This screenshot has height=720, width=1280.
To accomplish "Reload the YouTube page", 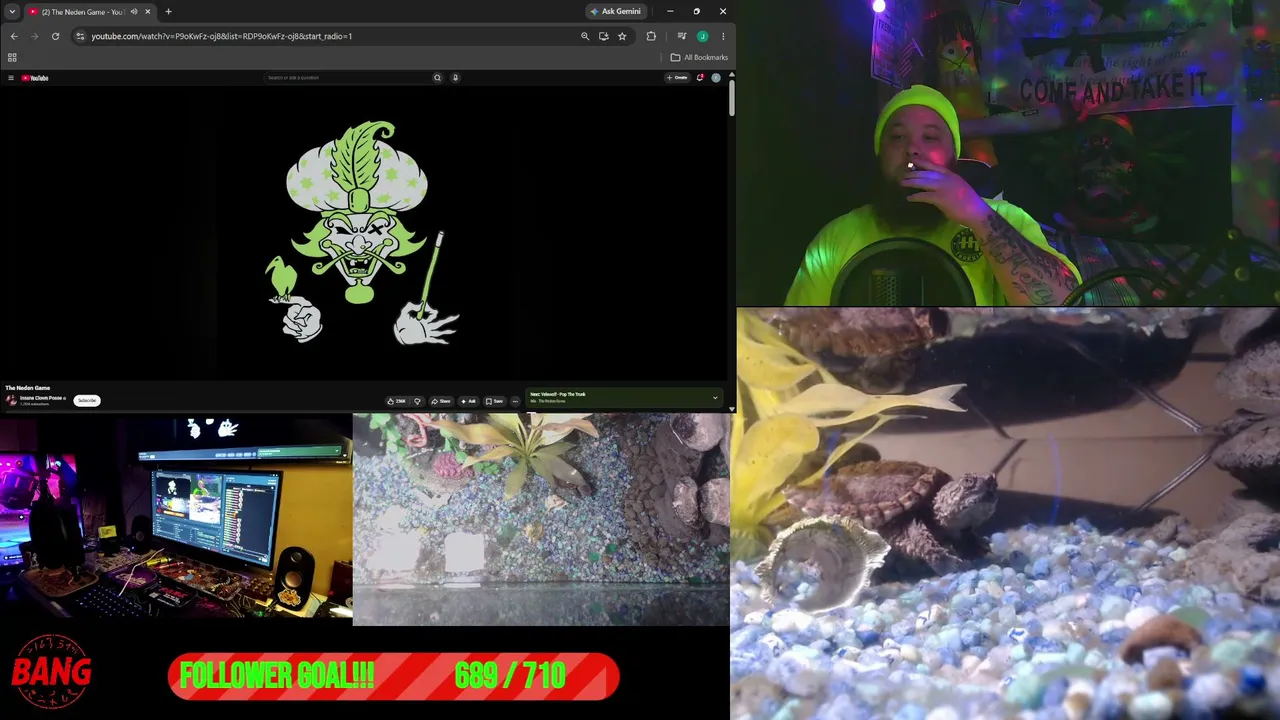I will [55, 36].
